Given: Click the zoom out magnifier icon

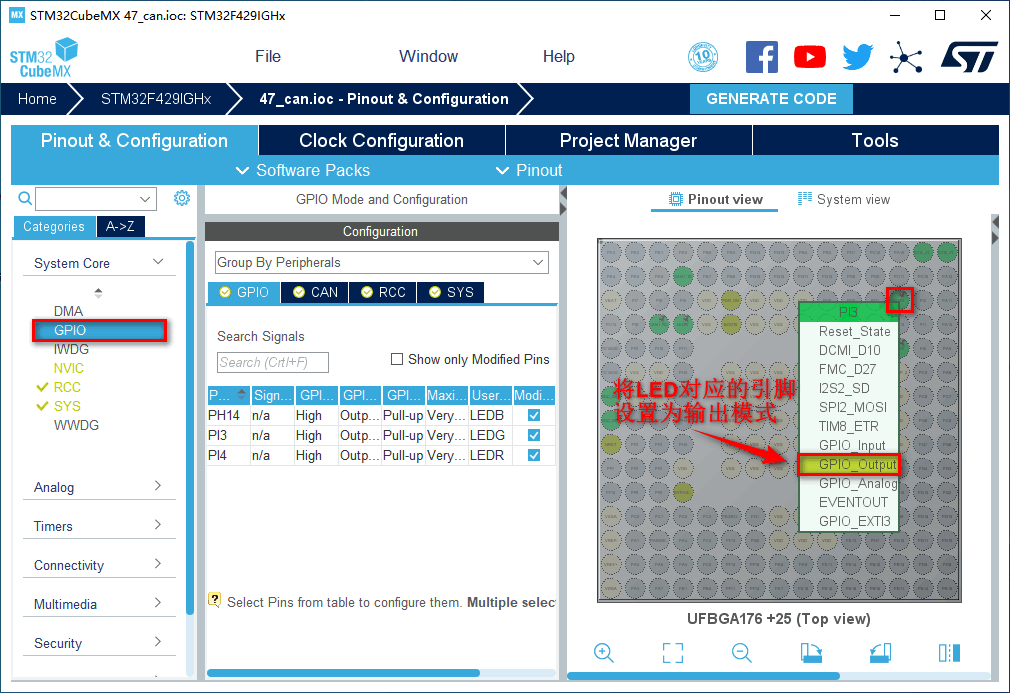Looking at the screenshot, I should tap(741, 653).
